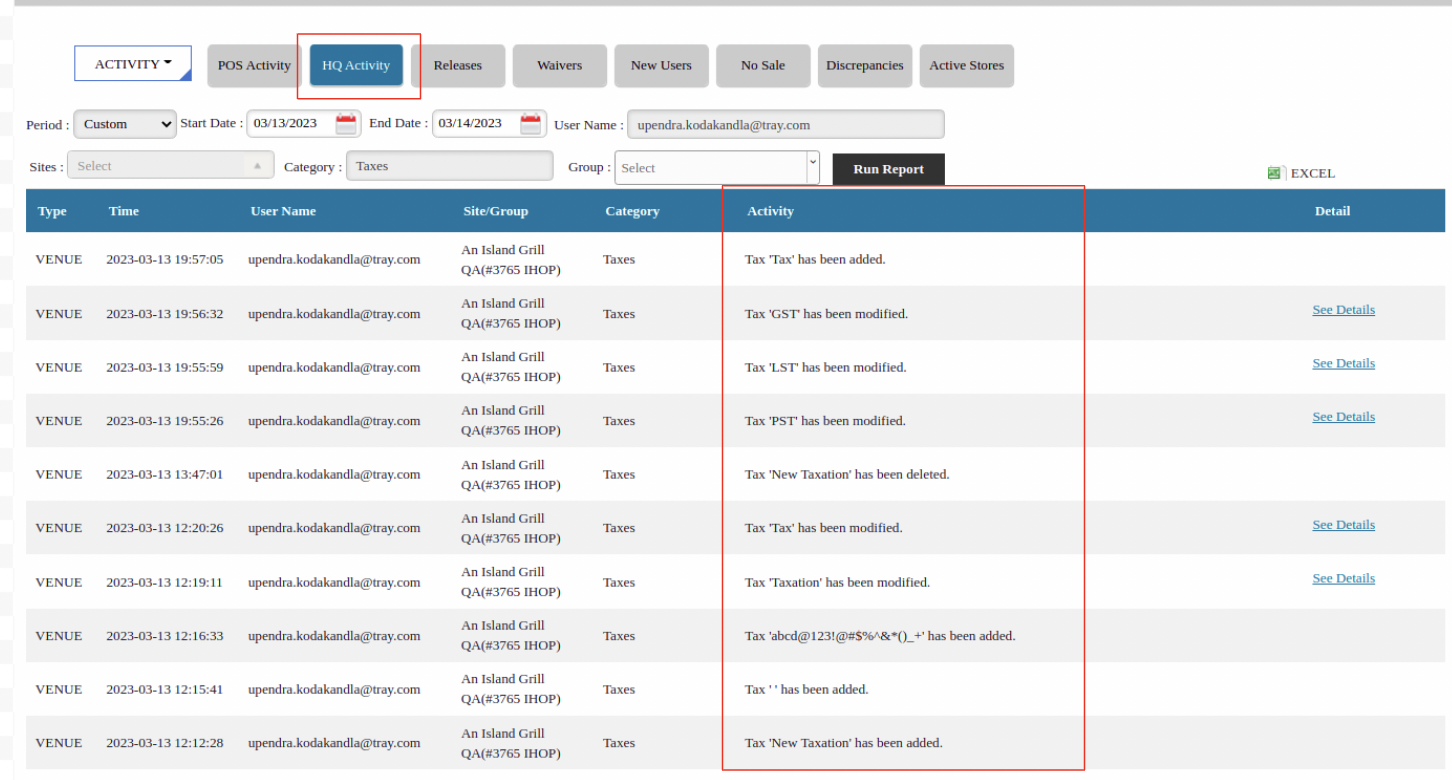Switch to the POS Activity tab
This screenshot has width=1452, height=780.
tap(254, 66)
